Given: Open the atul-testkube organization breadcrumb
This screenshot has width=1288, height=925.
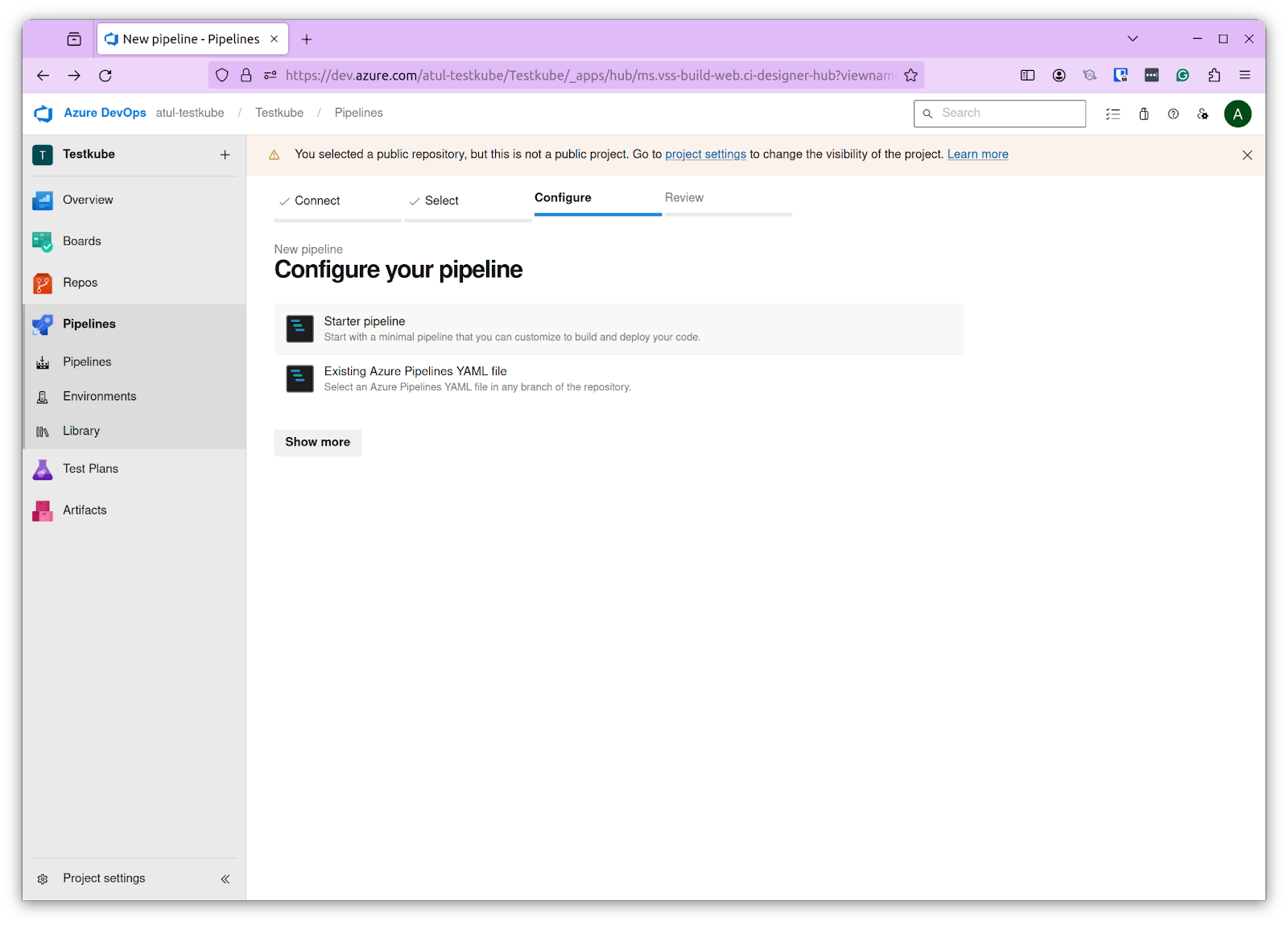Looking at the screenshot, I should click(x=190, y=114).
